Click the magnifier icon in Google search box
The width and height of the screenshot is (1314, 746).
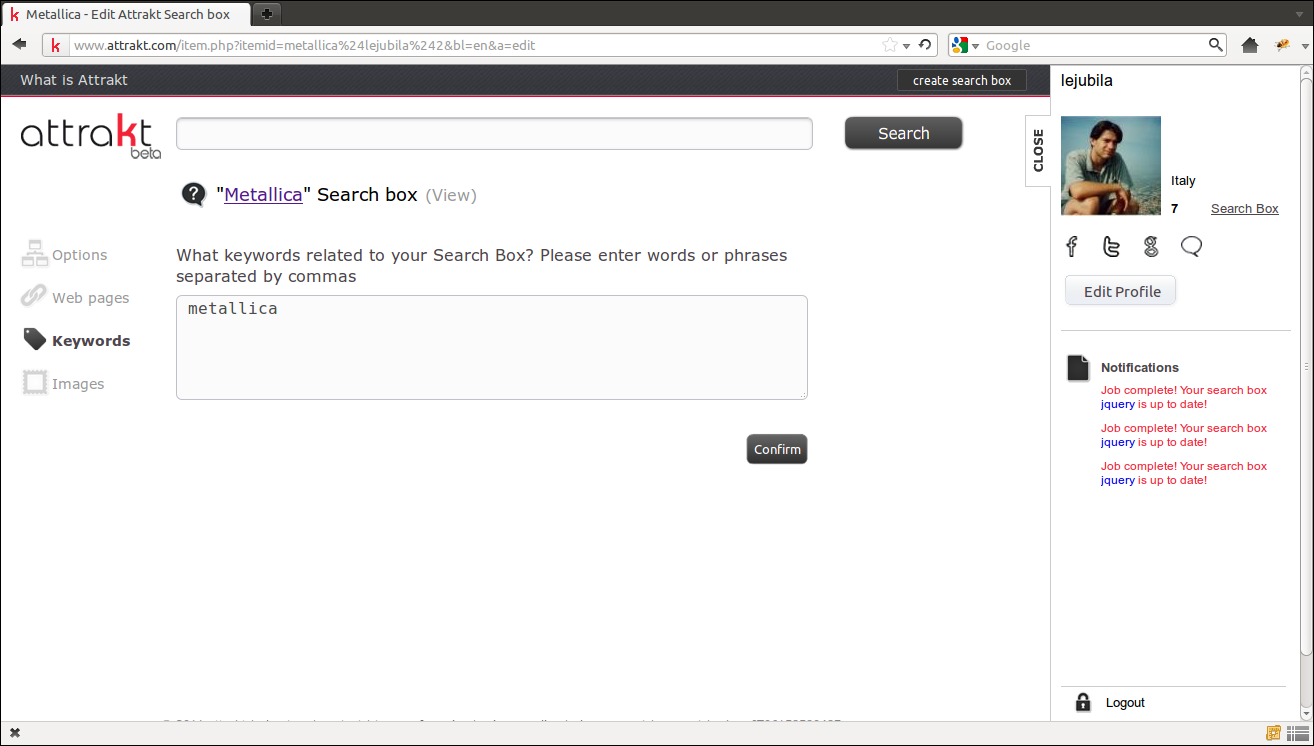click(1215, 45)
